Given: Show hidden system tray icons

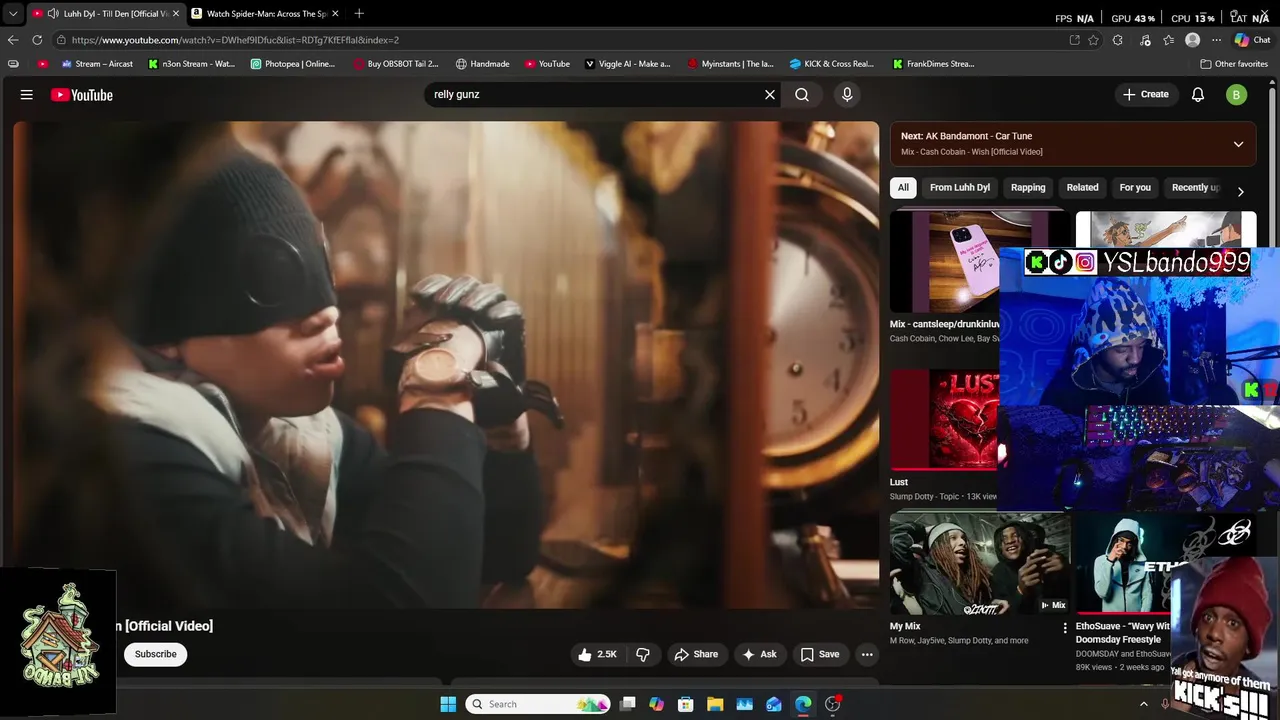Looking at the screenshot, I should [x=1144, y=704].
